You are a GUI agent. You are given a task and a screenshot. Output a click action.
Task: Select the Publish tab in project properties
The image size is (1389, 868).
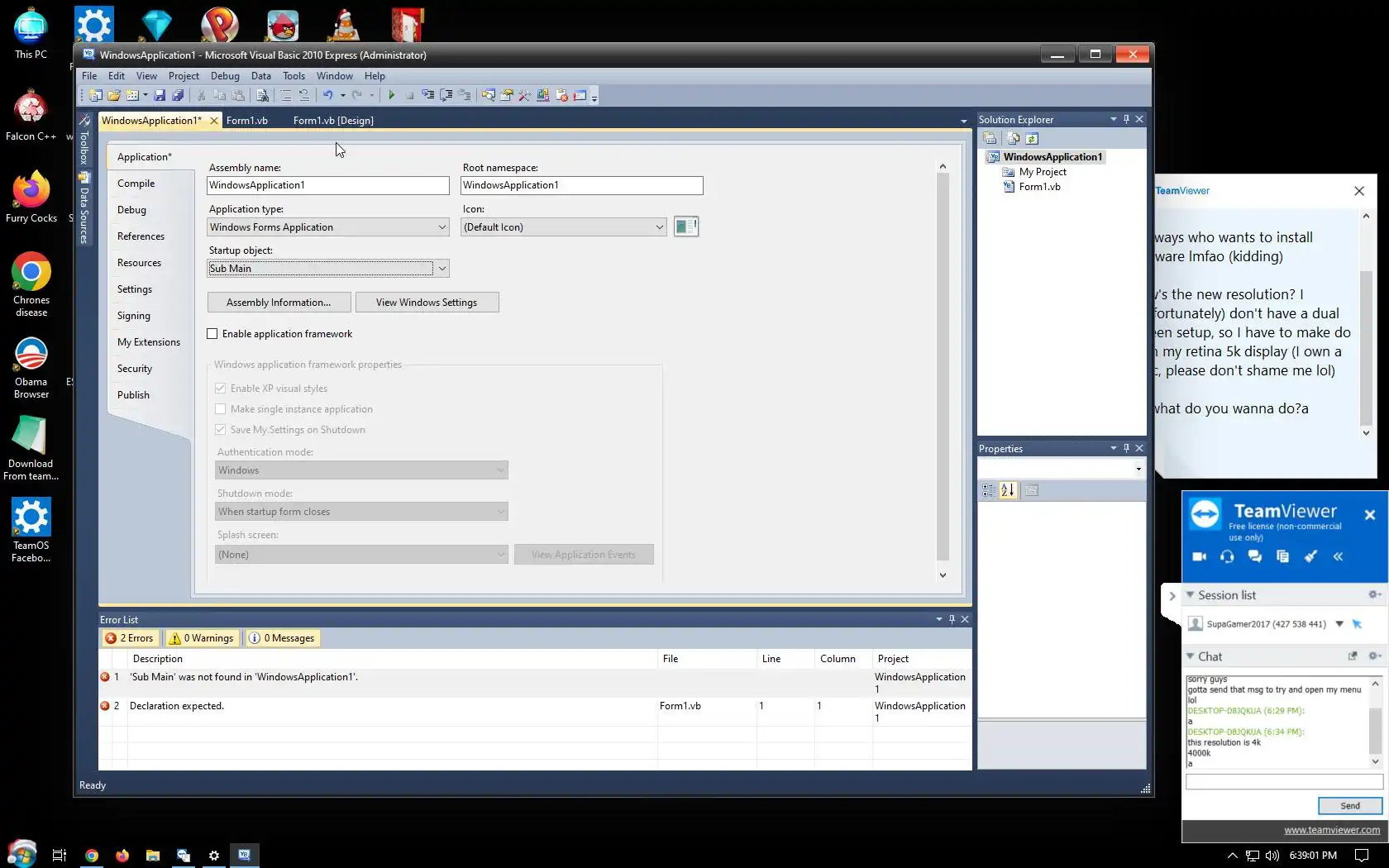click(x=134, y=395)
